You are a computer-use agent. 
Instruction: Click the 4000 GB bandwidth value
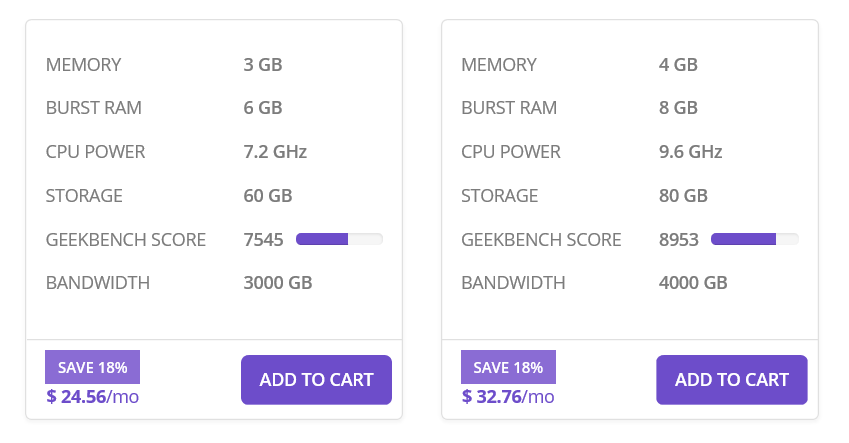click(x=693, y=283)
